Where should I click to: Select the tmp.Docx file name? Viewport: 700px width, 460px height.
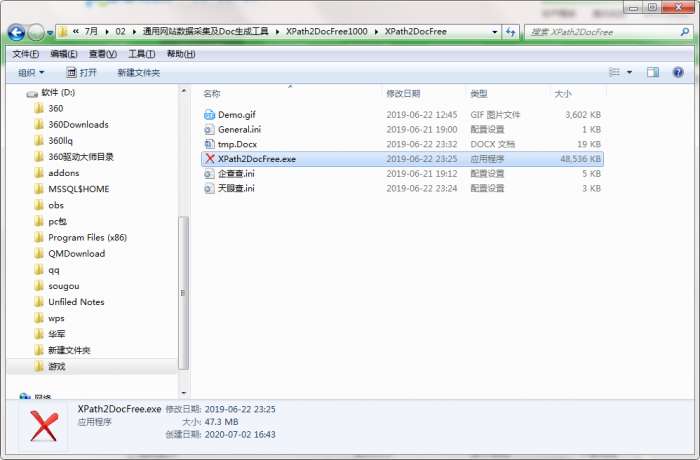(x=238, y=144)
